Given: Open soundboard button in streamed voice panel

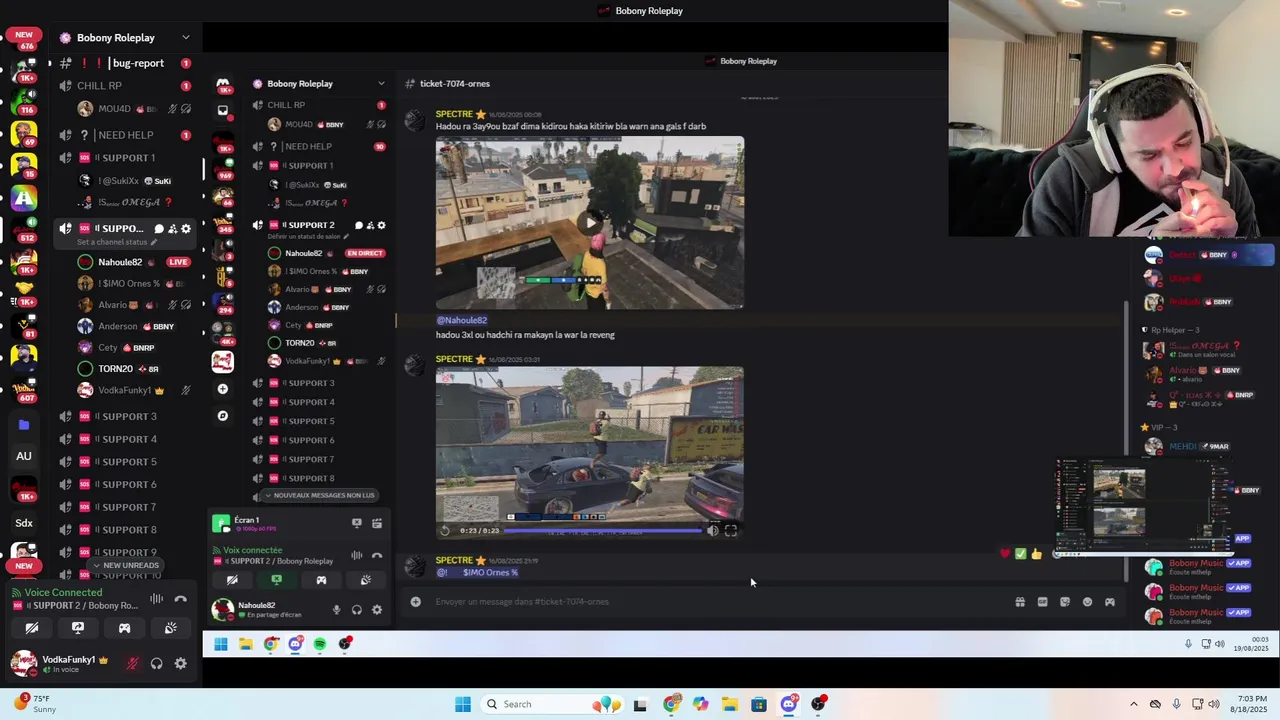Looking at the screenshot, I should (366, 580).
